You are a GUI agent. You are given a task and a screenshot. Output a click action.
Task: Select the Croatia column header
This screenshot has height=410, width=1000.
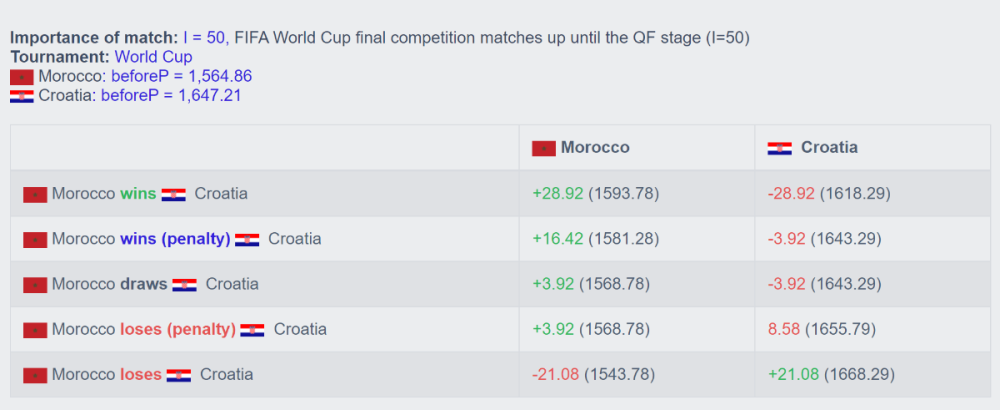[872, 148]
